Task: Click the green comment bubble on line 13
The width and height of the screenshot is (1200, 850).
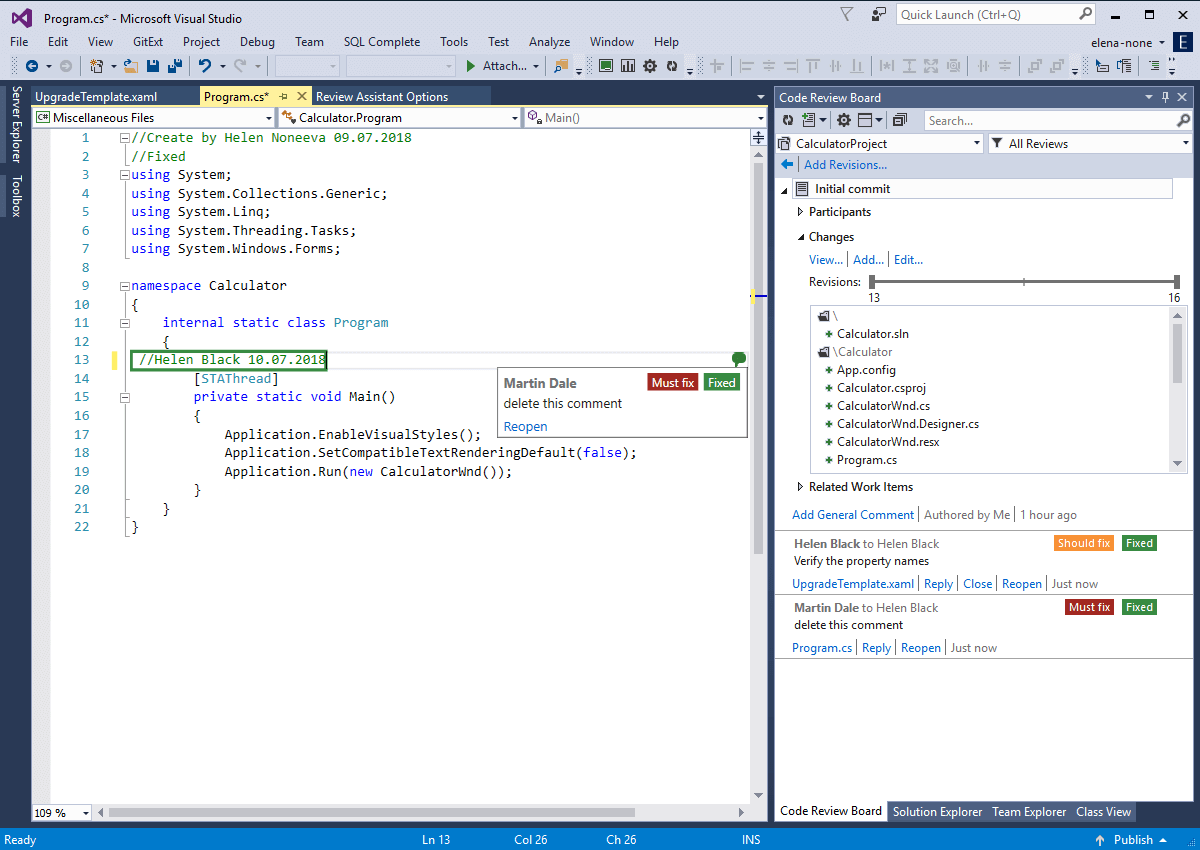Action: (738, 358)
